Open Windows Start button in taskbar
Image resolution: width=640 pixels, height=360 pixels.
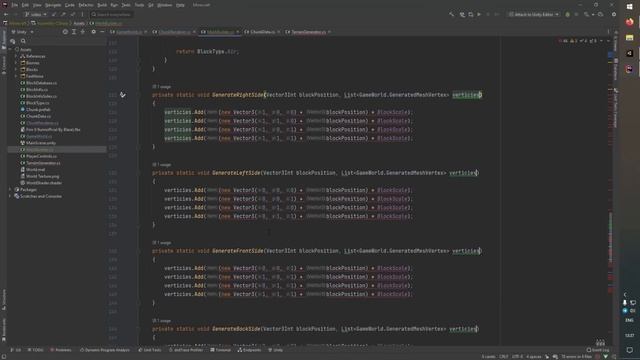629,7
